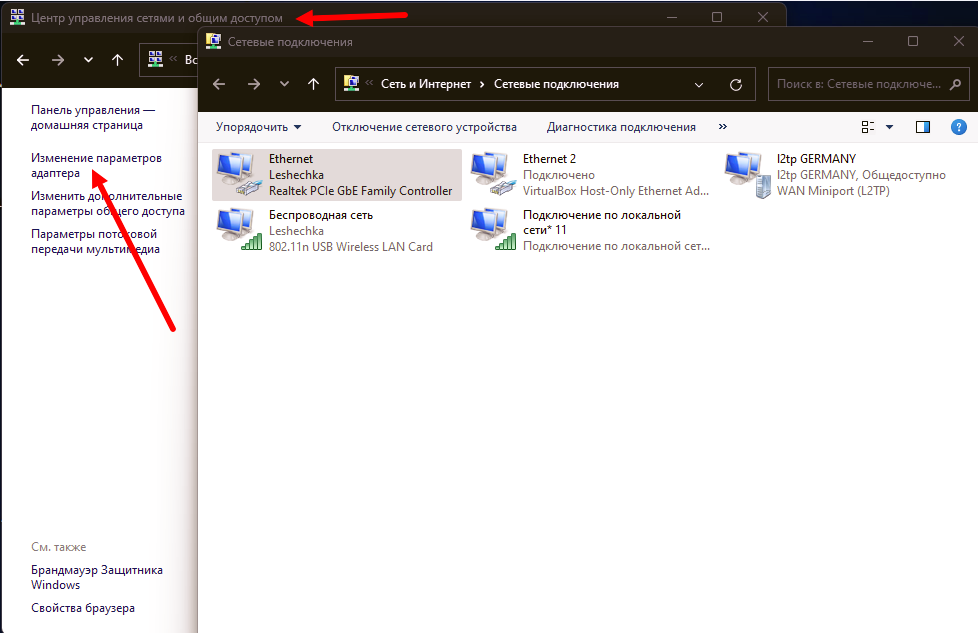Click the Realtek PCIe GbE Family Controller text
The width and height of the screenshot is (978, 633).
click(361, 191)
